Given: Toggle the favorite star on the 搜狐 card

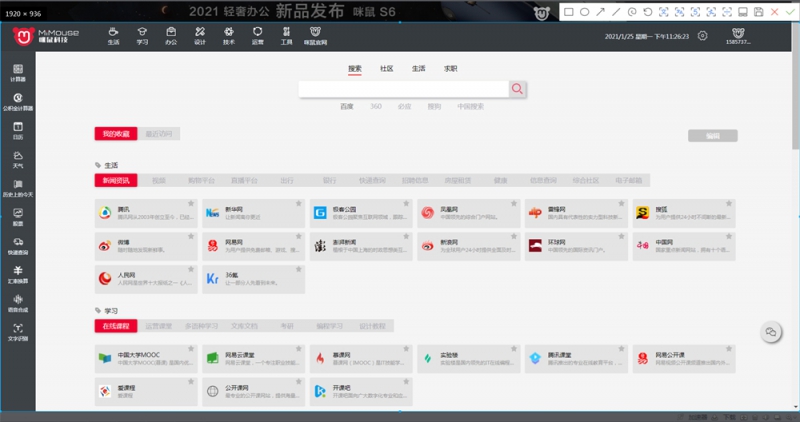Looking at the screenshot, I should coord(729,204).
